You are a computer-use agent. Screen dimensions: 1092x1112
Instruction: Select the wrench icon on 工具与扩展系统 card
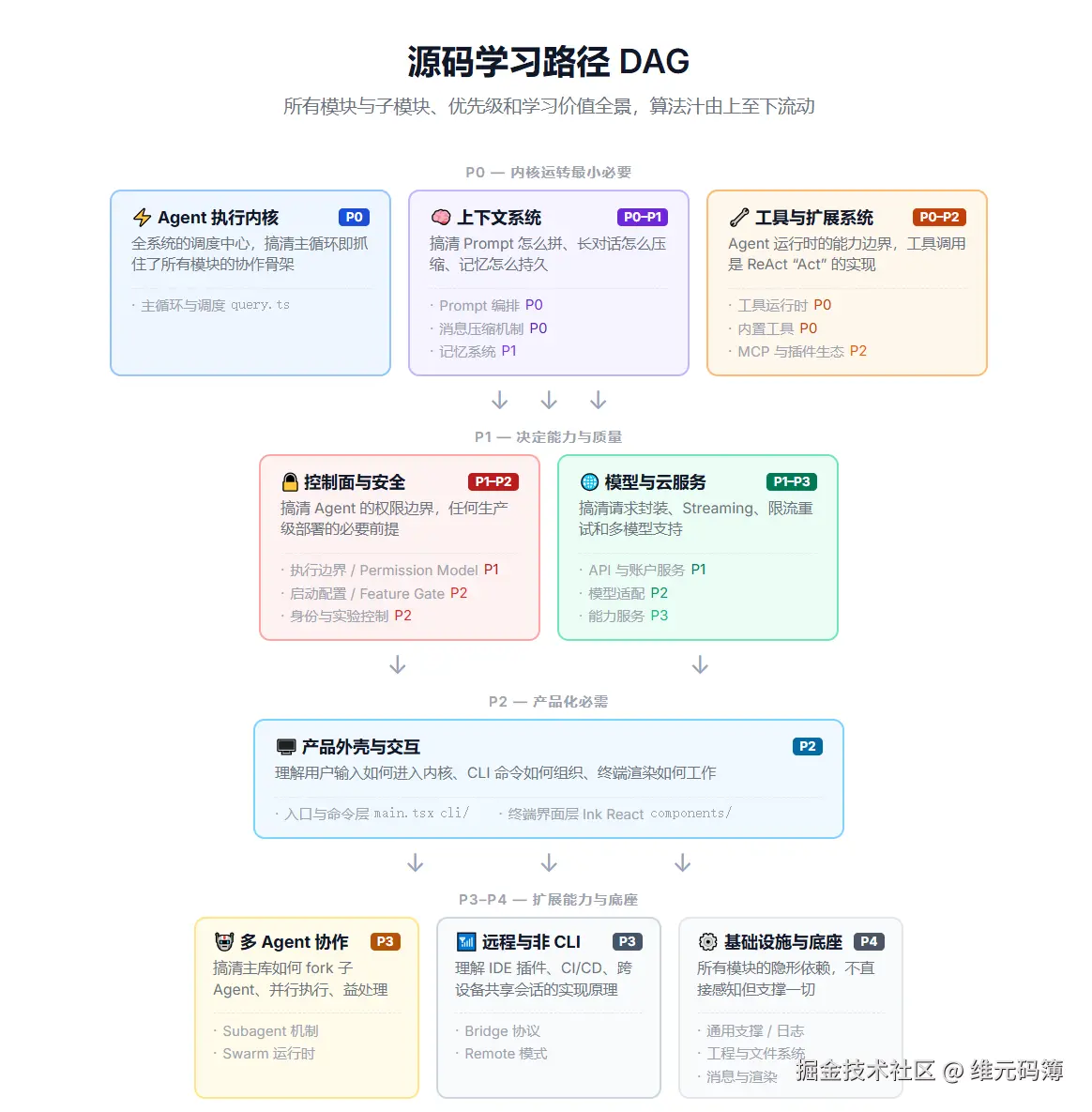pyautogui.click(x=739, y=217)
